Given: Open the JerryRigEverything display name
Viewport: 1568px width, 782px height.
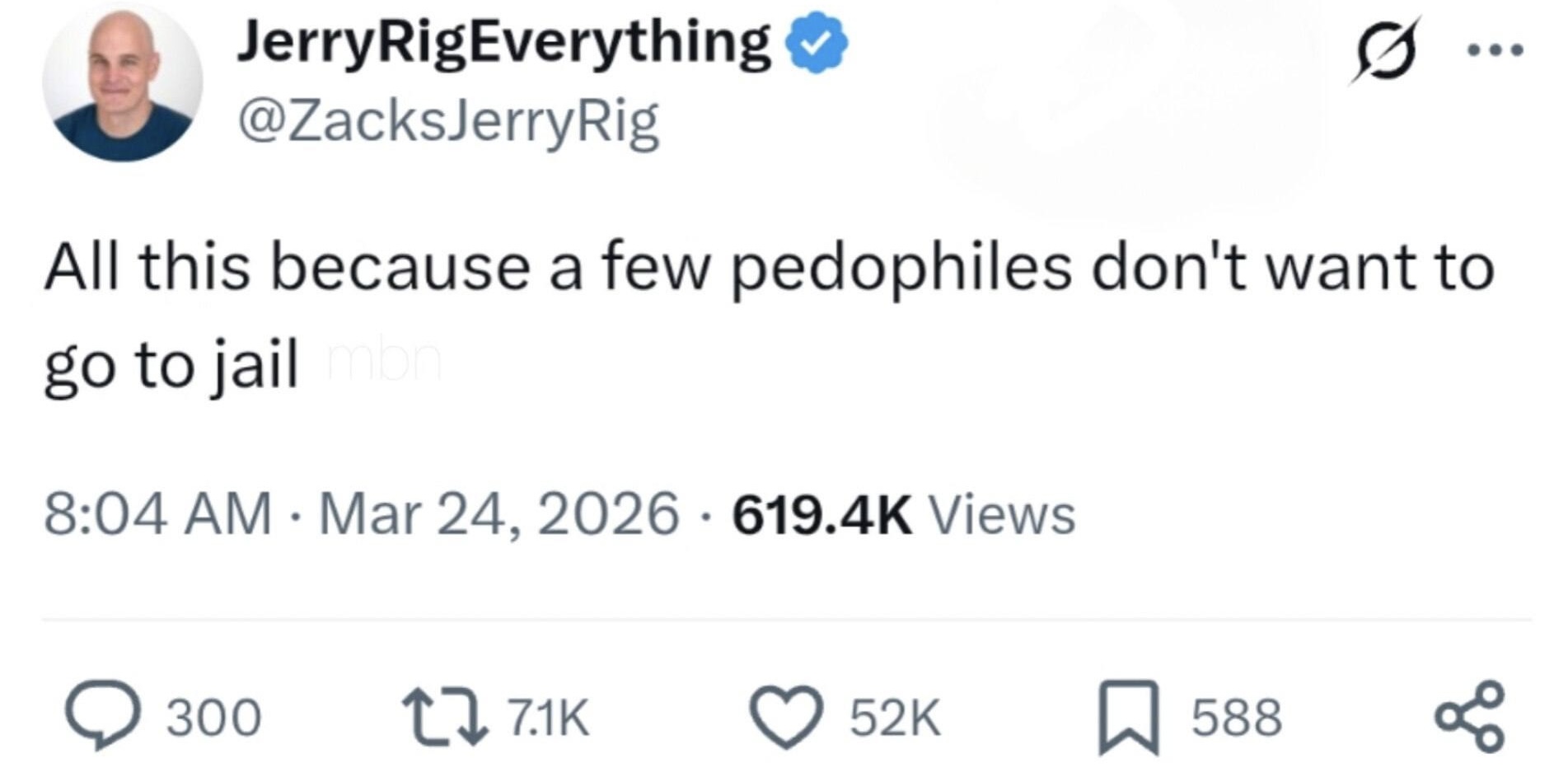Looking at the screenshot, I should tap(503, 44).
